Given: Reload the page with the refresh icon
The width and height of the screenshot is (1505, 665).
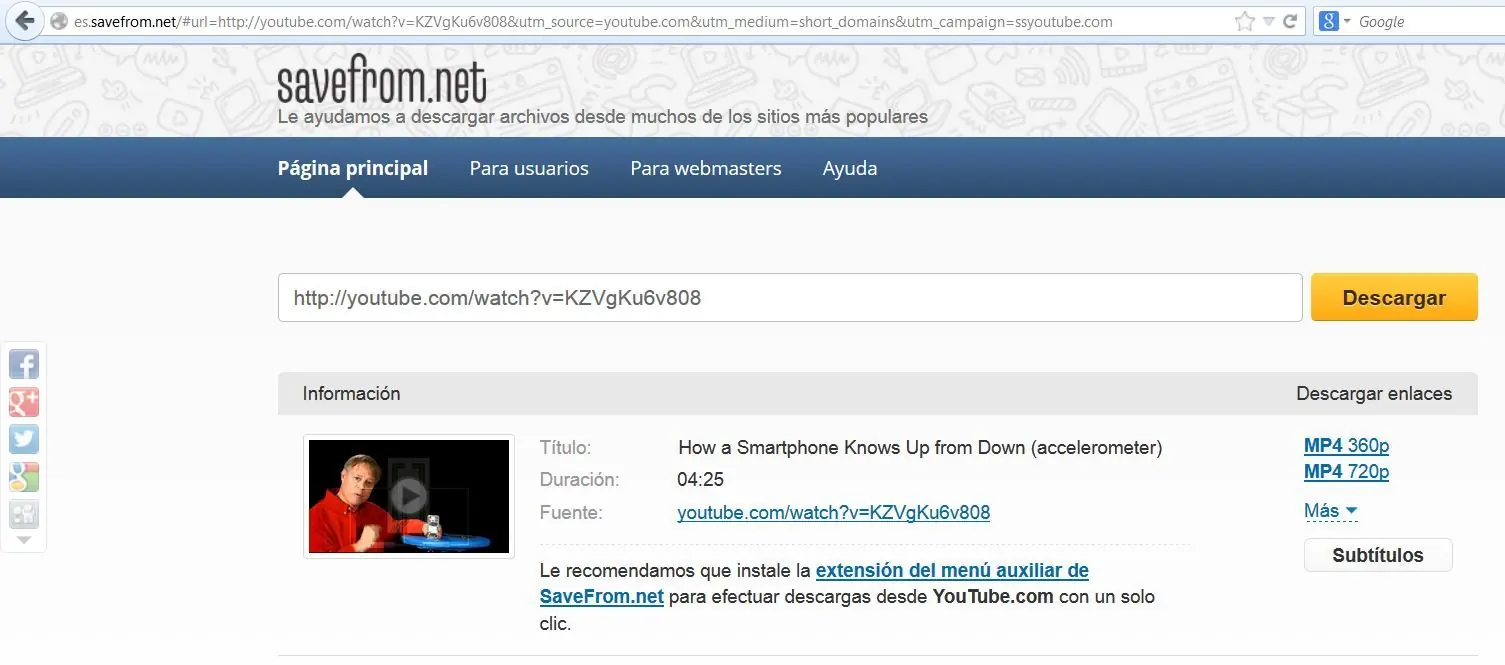Looking at the screenshot, I should [1290, 21].
